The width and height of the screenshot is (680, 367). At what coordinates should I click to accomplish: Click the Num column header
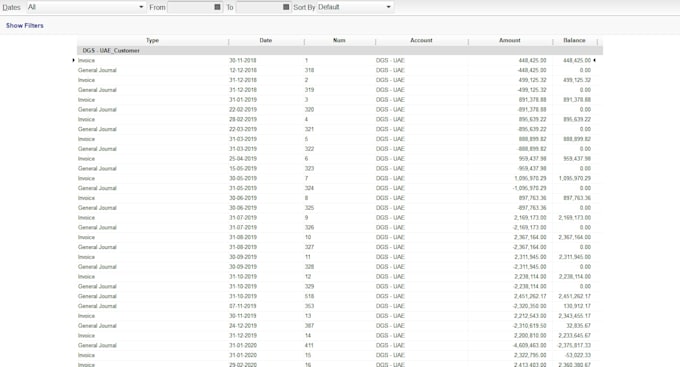(339, 40)
